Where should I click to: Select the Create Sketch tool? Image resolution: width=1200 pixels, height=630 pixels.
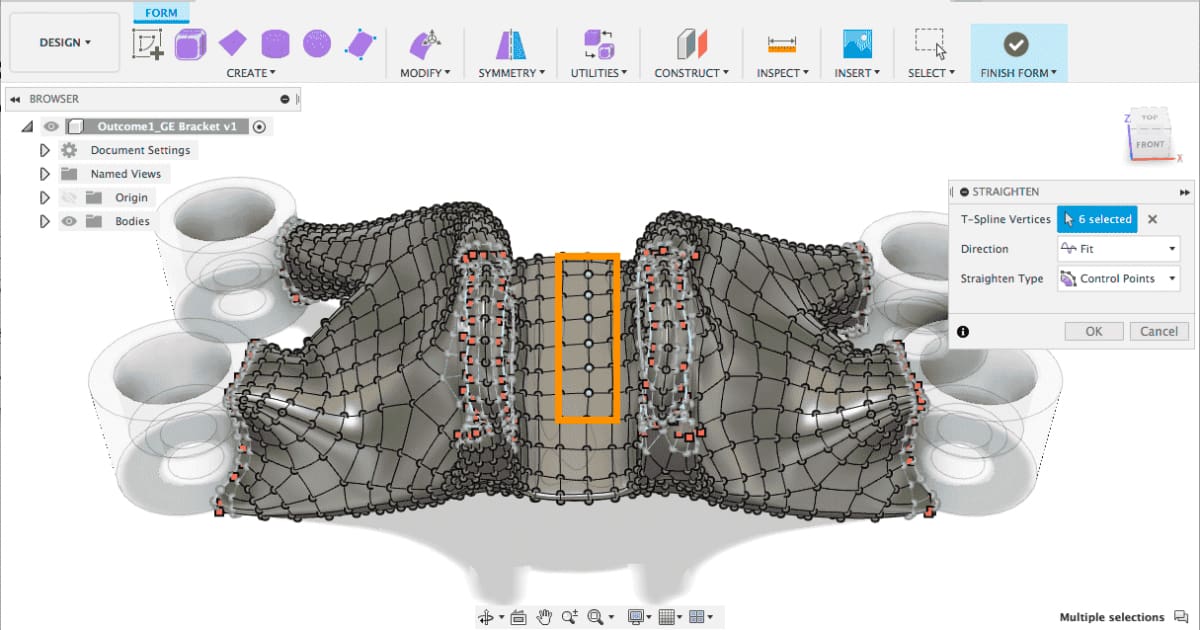pyautogui.click(x=148, y=44)
